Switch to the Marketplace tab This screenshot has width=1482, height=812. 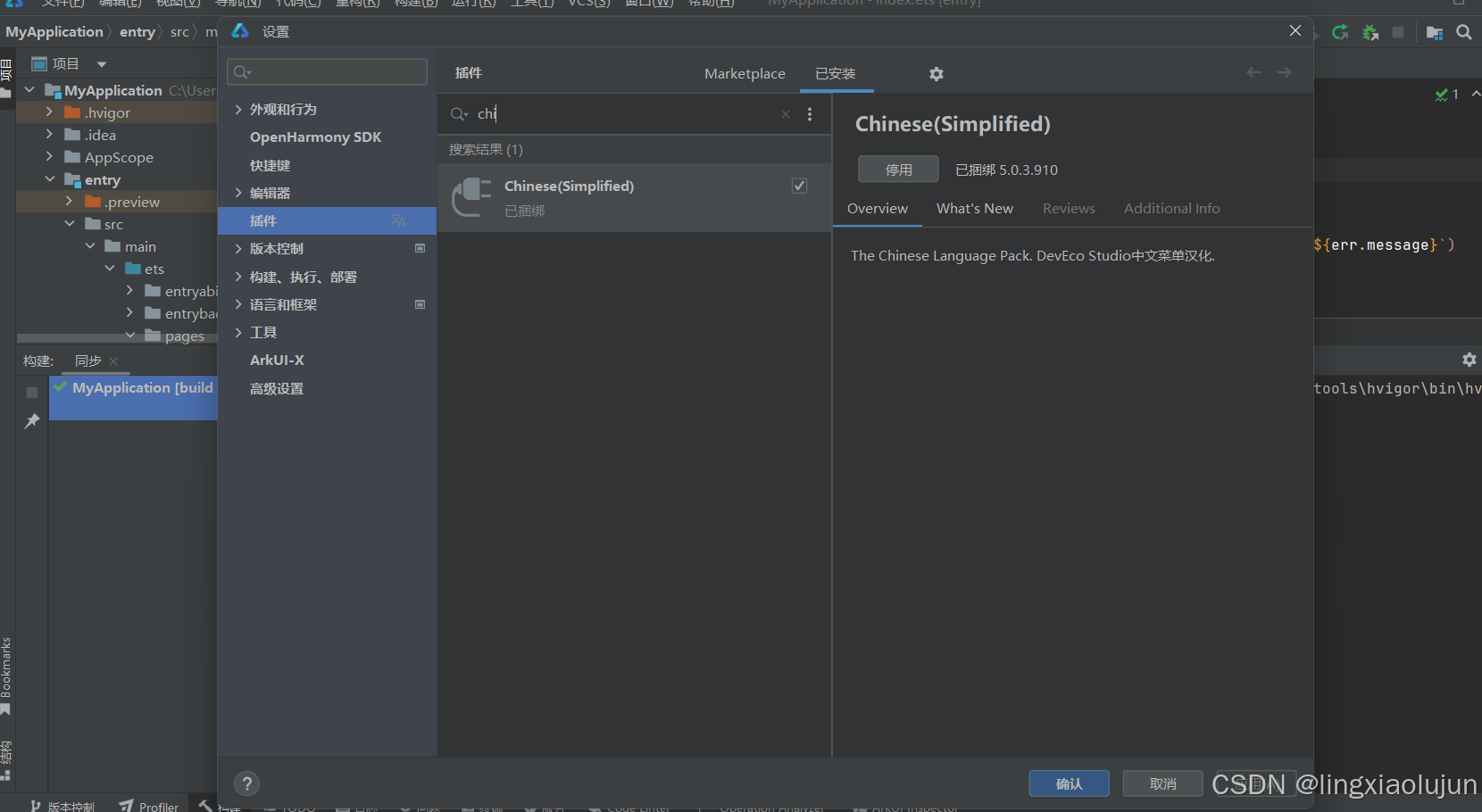pos(745,74)
